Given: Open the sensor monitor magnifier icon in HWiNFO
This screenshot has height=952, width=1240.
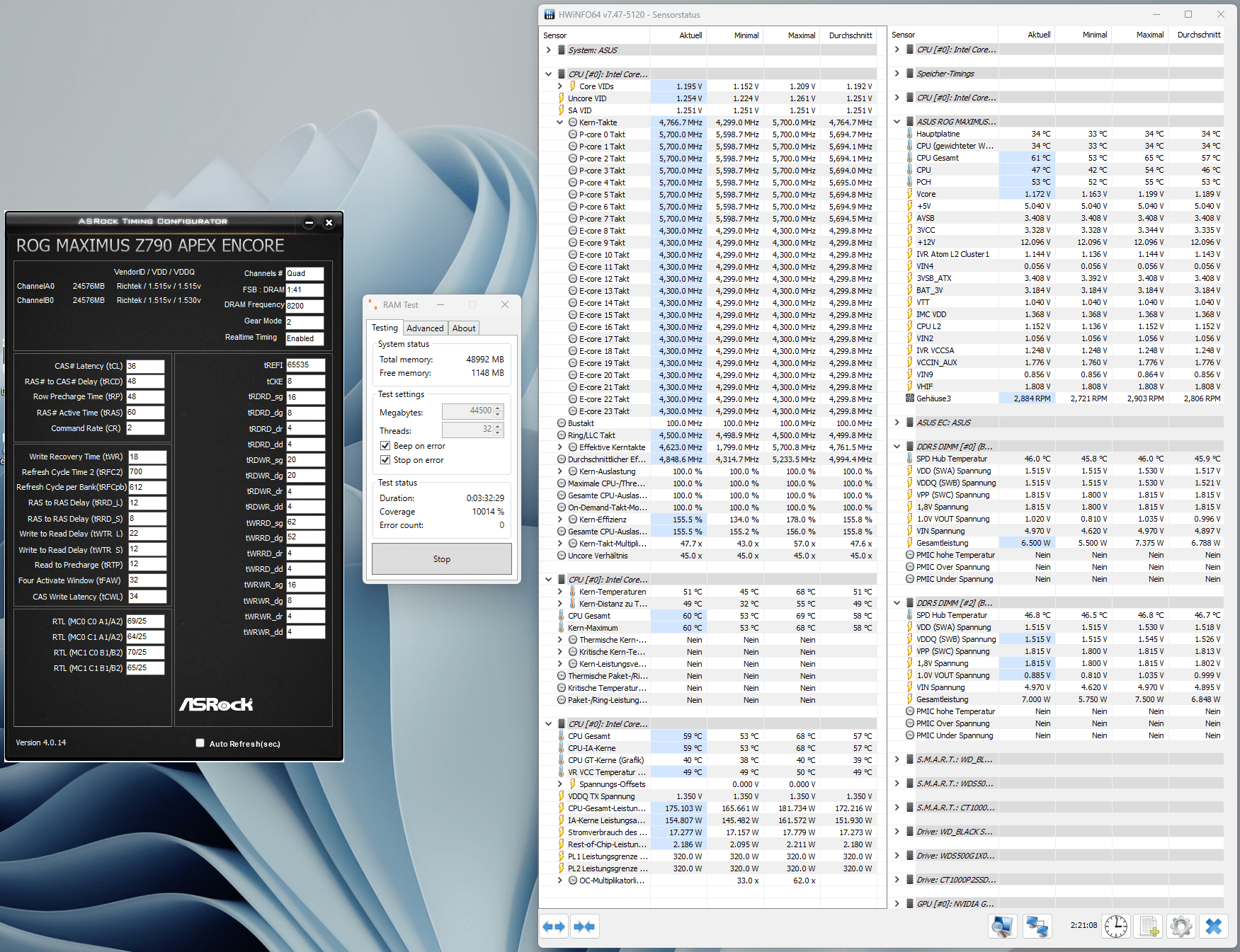Looking at the screenshot, I should (1003, 926).
